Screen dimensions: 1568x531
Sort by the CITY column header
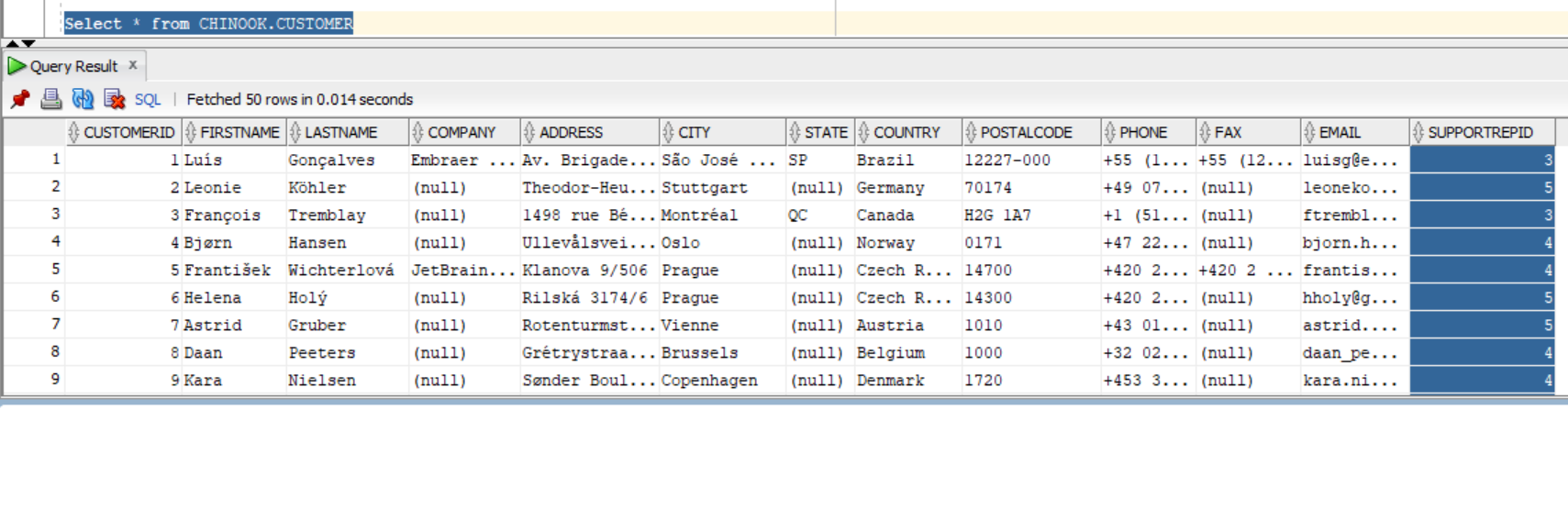tap(694, 133)
